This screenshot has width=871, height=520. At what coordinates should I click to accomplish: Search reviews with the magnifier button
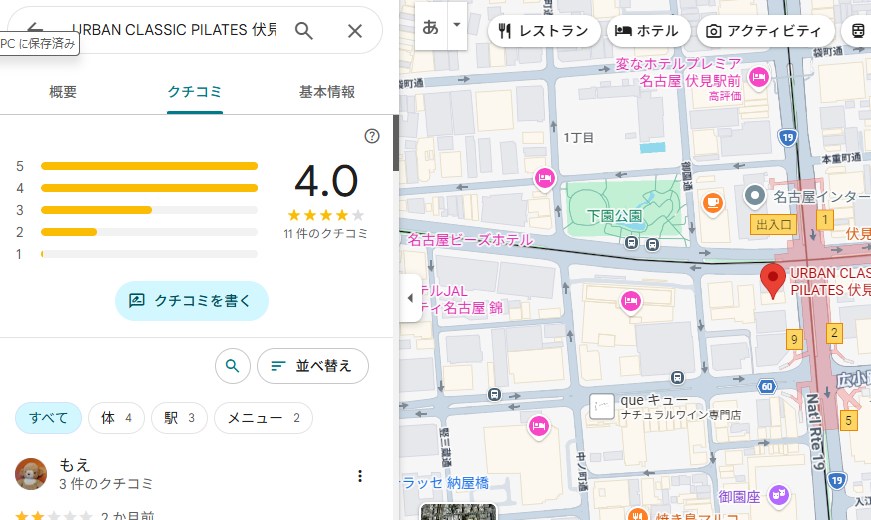click(232, 366)
